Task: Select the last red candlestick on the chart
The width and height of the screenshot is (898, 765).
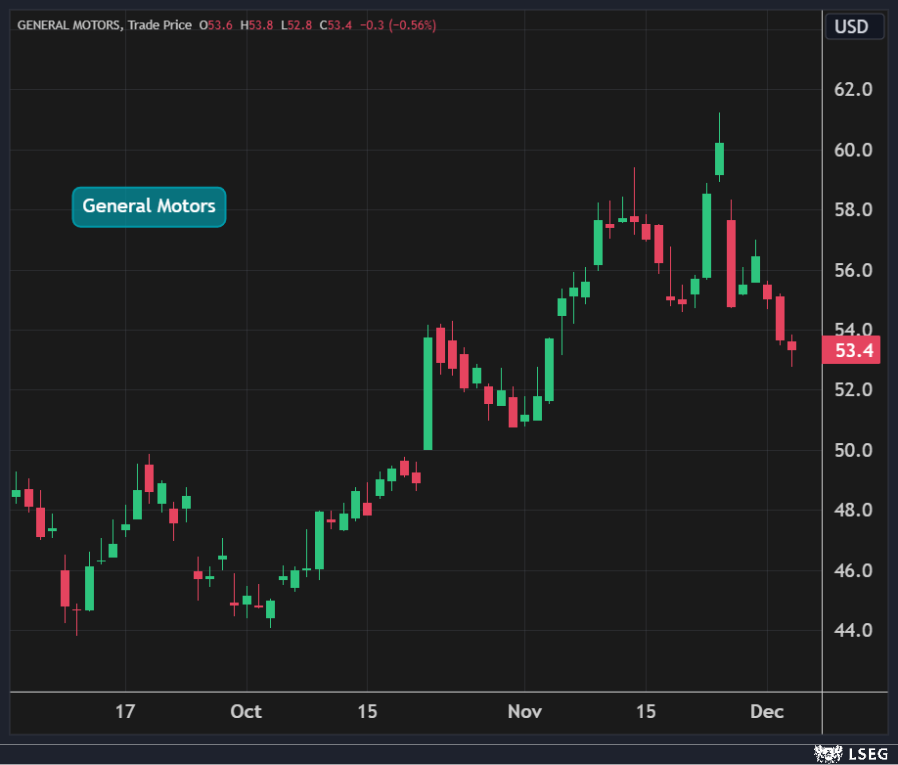Action: [792, 346]
